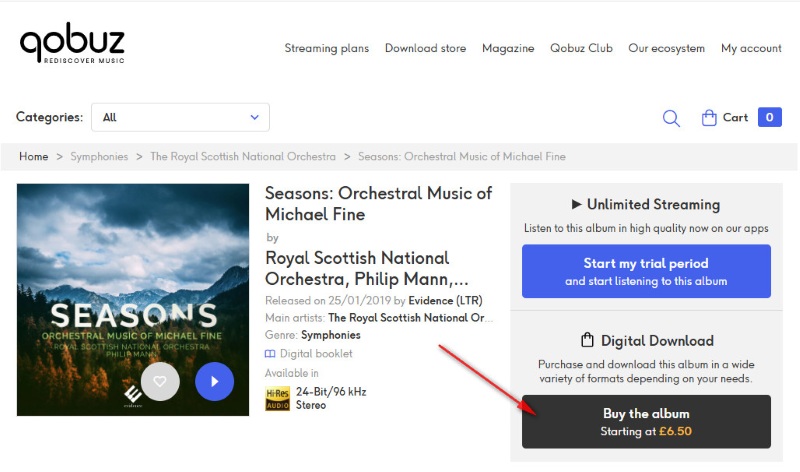The width and height of the screenshot is (800, 472).
Task: Open My account menu
Action: 751,48
